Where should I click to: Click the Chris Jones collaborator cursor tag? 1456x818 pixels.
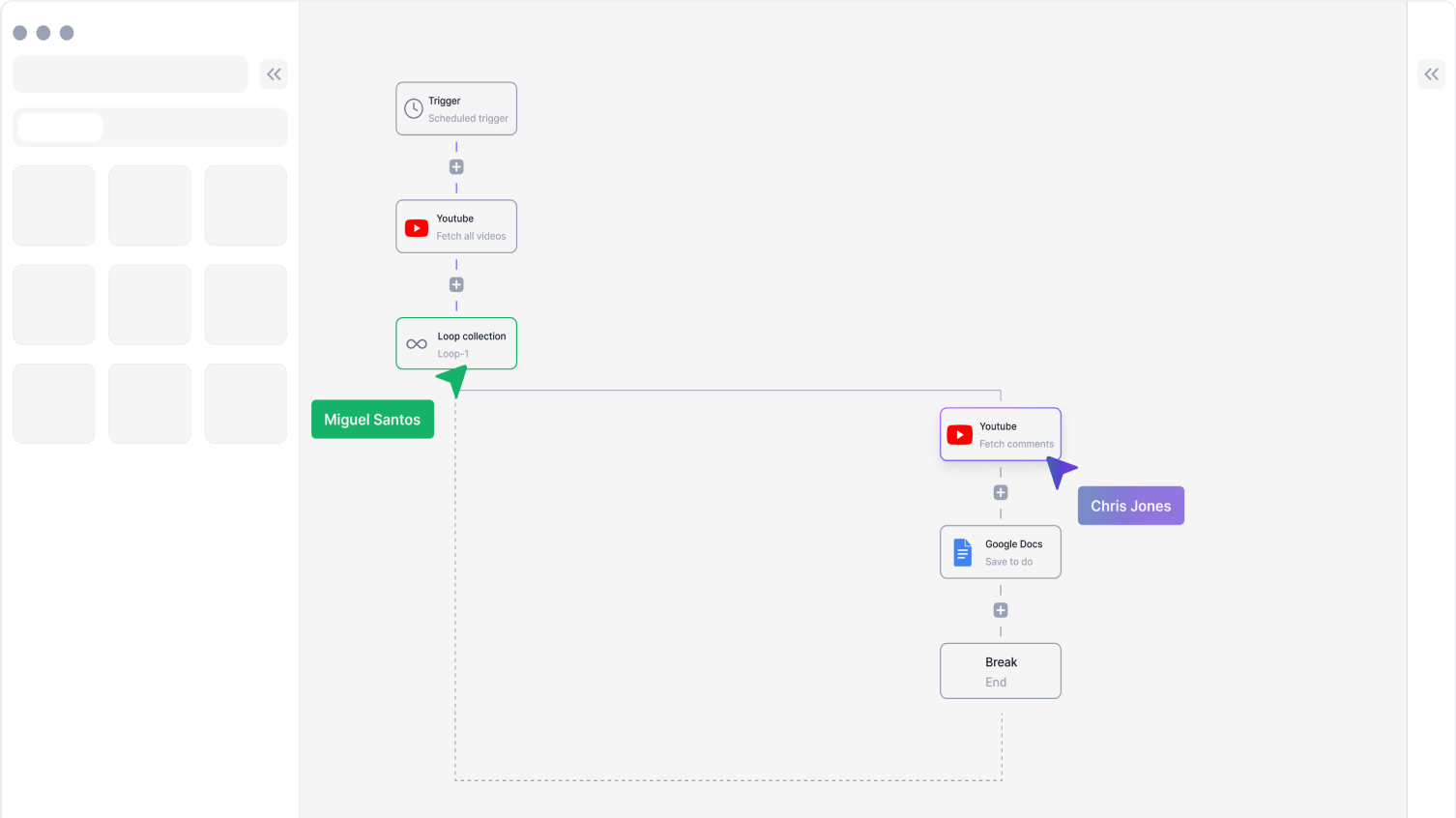pyautogui.click(x=1130, y=505)
